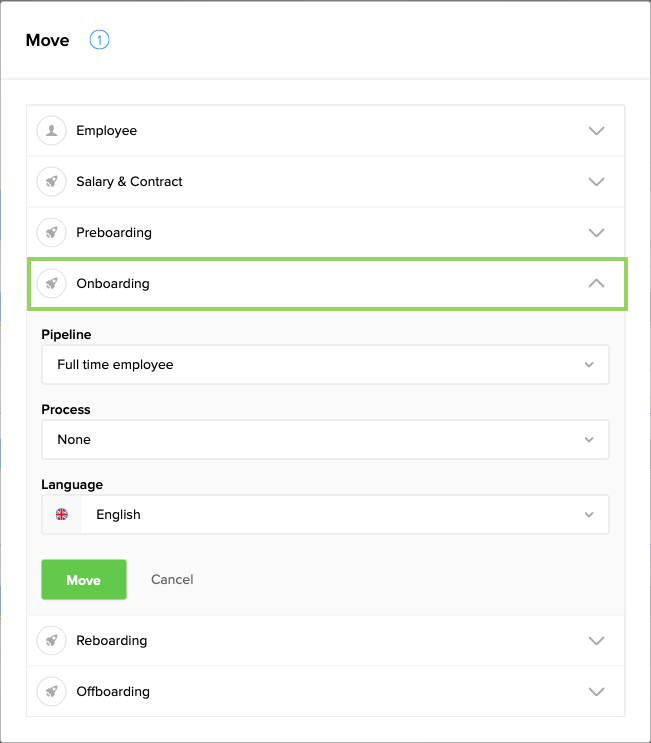Expand the Salary & Contract chevron
Screen dimensions: 651x743
click(597, 182)
